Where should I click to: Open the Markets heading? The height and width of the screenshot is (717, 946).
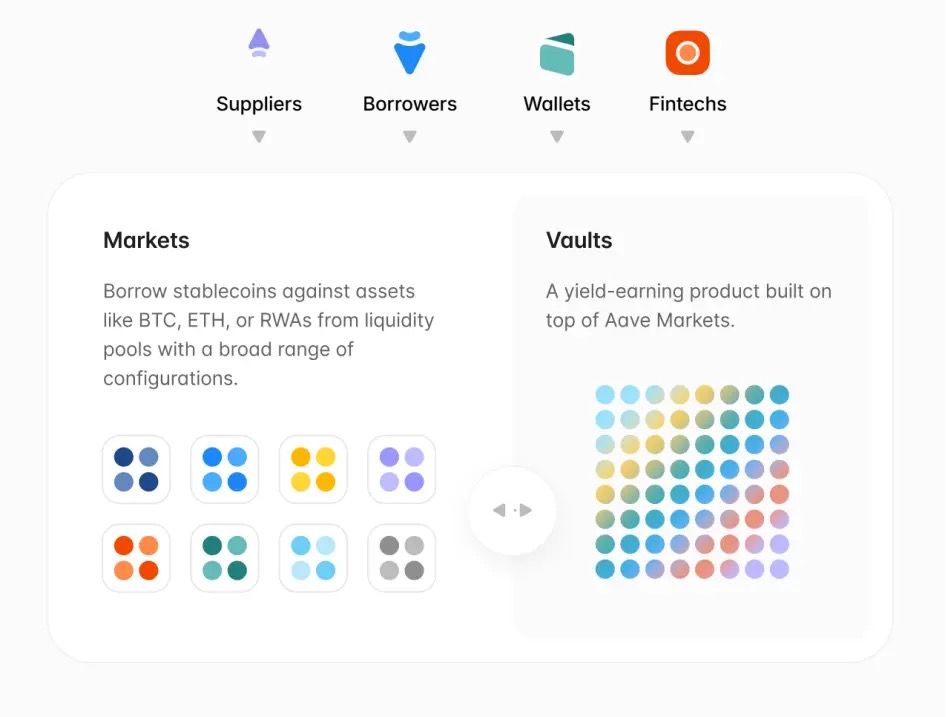click(x=146, y=240)
